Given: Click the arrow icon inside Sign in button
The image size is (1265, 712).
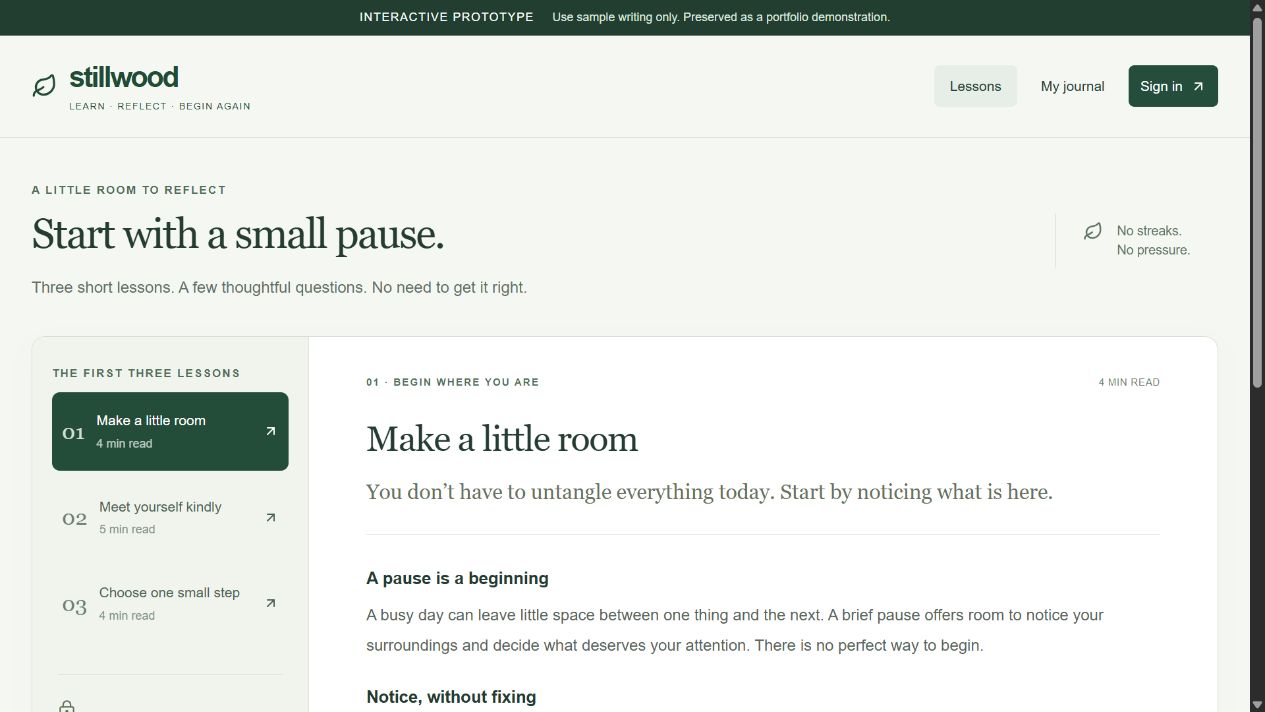Looking at the screenshot, I should click(x=1198, y=86).
